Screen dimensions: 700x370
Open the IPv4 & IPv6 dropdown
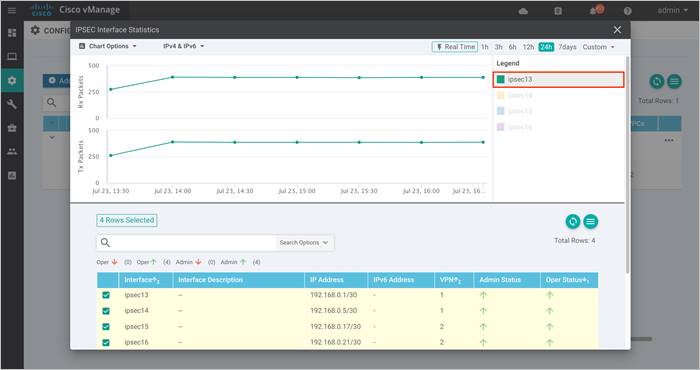coord(183,46)
